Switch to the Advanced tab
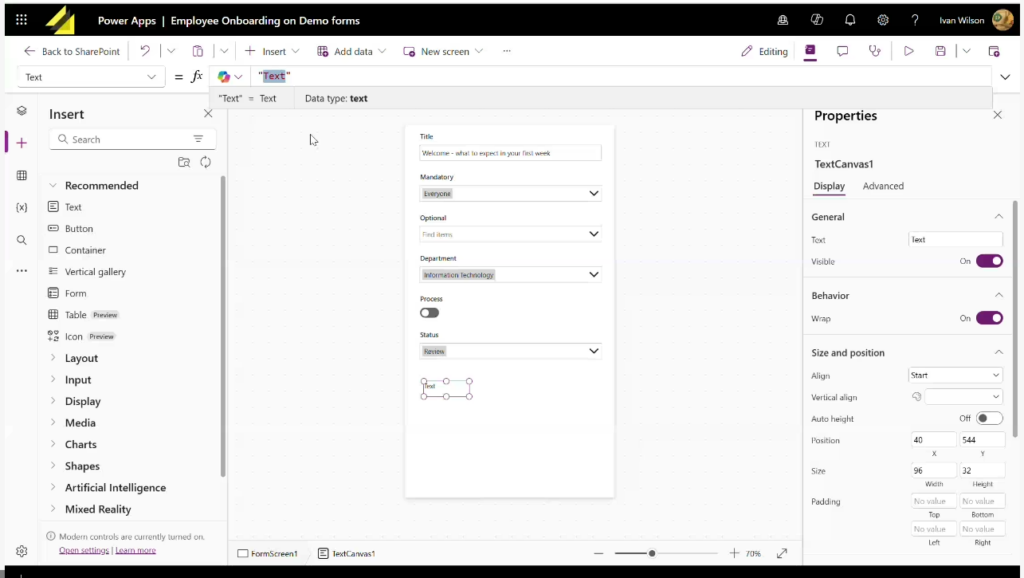 click(883, 186)
